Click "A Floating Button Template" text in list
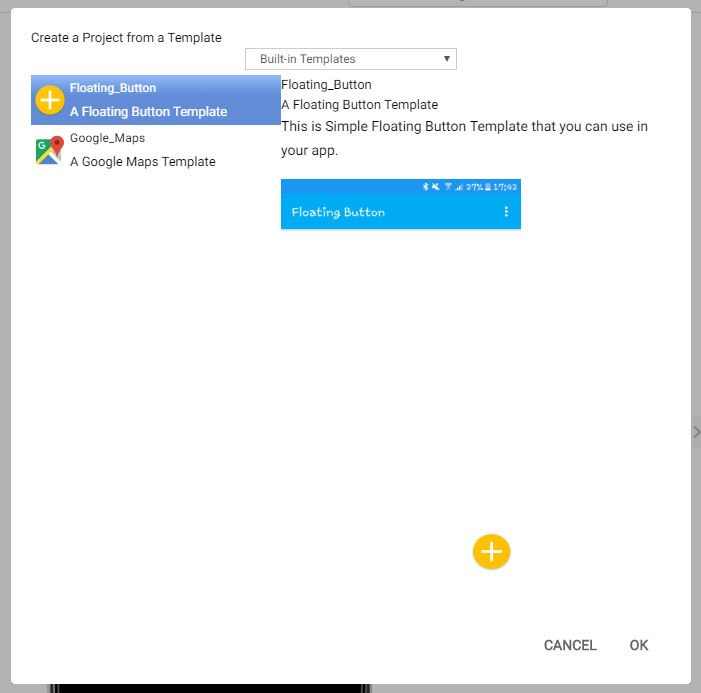Viewport: 701px width, 693px height. click(x=148, y=111)
